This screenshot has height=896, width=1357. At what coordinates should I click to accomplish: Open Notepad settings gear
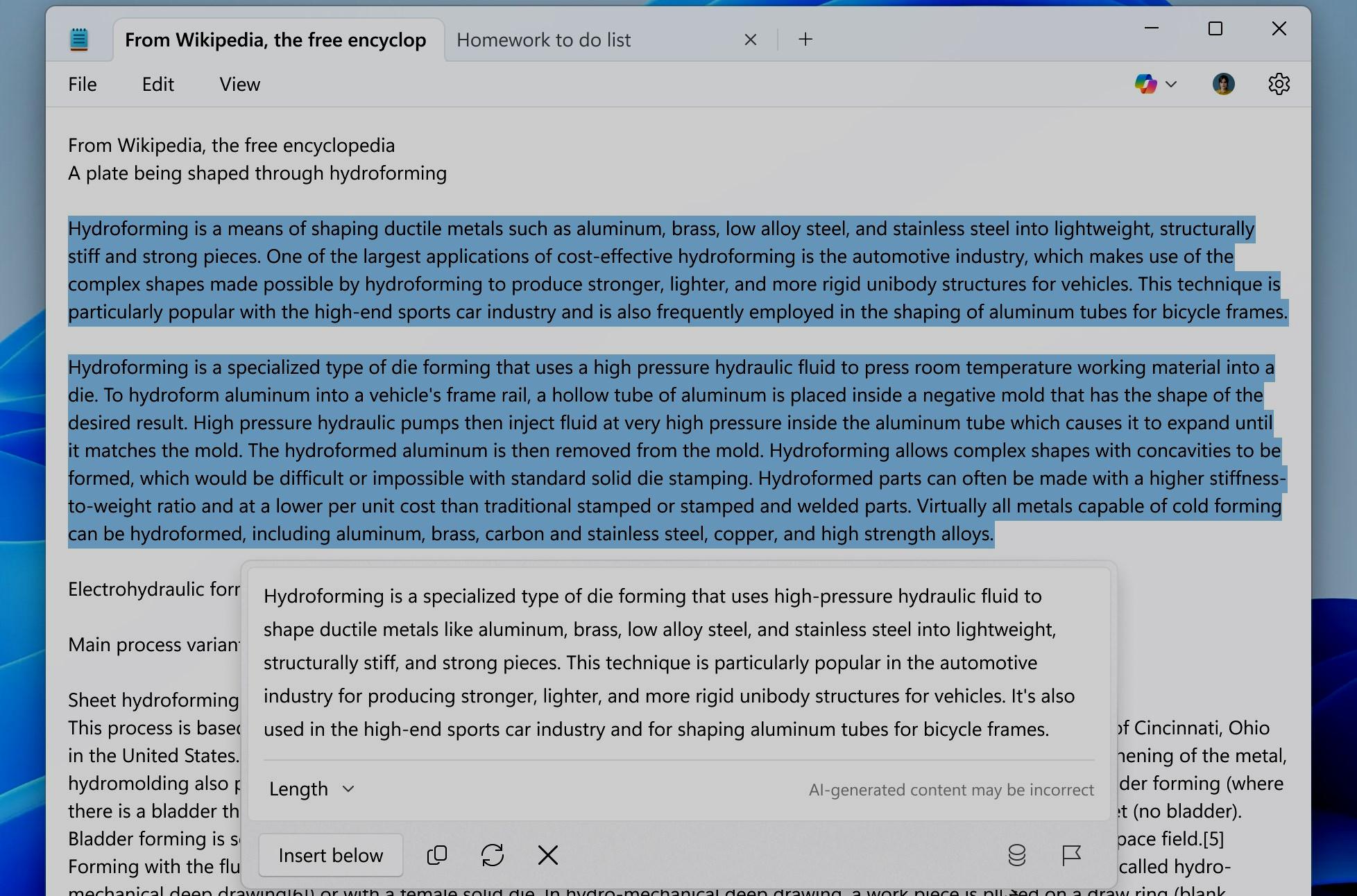1279,85
